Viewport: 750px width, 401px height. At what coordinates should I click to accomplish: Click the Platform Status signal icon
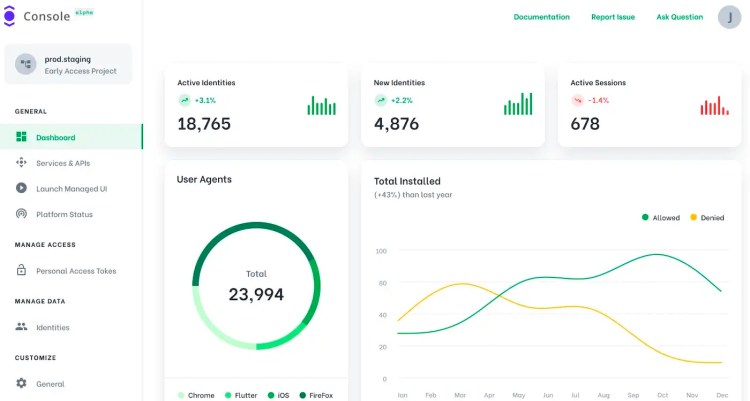pos(21,214)
